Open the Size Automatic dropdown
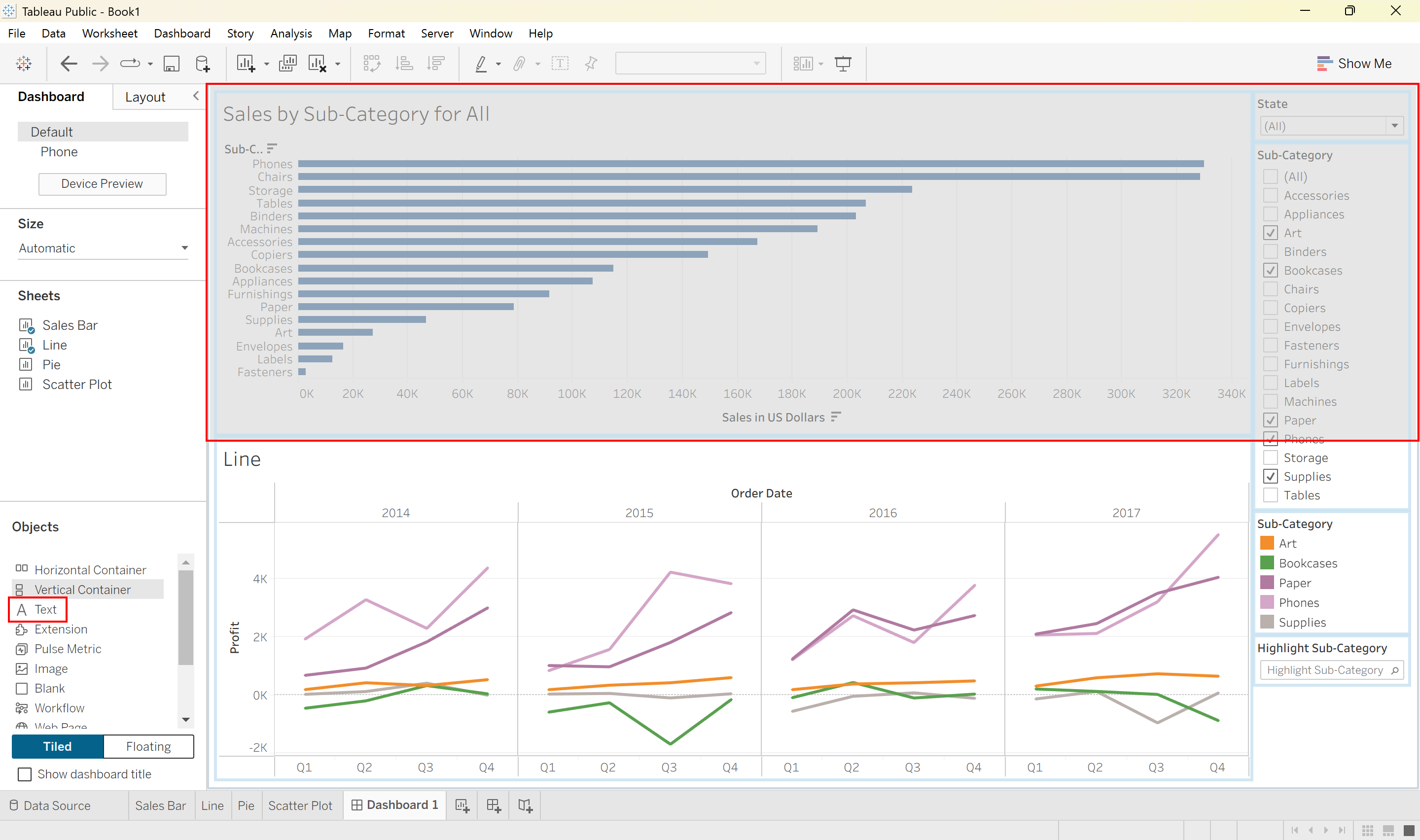 point(103,248)
